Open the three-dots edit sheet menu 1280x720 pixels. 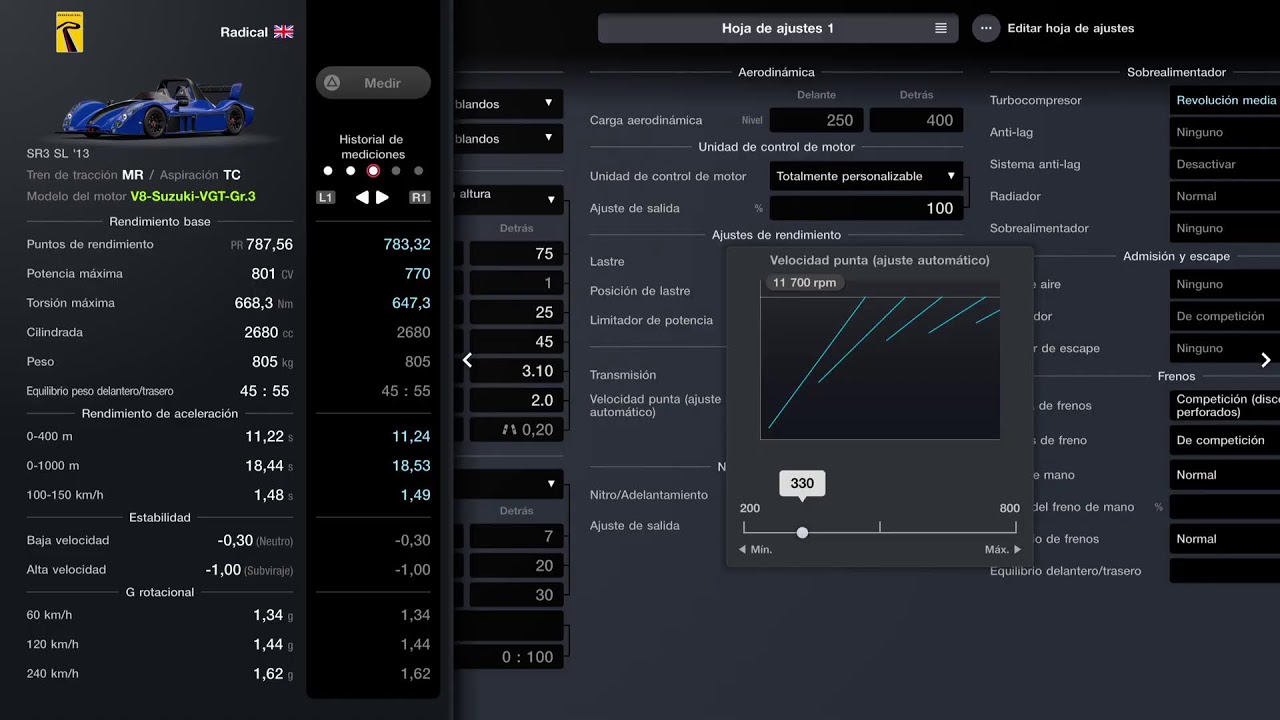click(986, 28)
